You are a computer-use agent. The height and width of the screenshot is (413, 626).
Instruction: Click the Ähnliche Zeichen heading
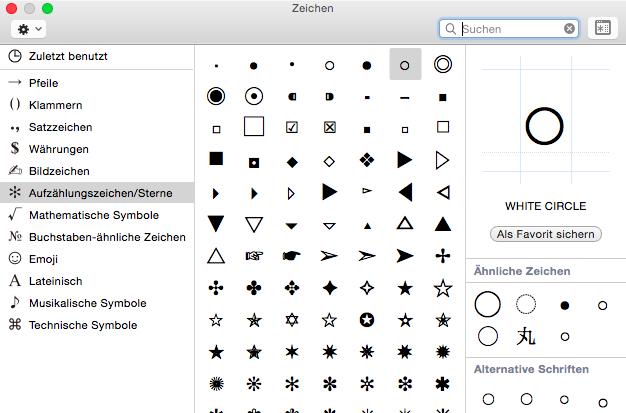tap(522, 271)
